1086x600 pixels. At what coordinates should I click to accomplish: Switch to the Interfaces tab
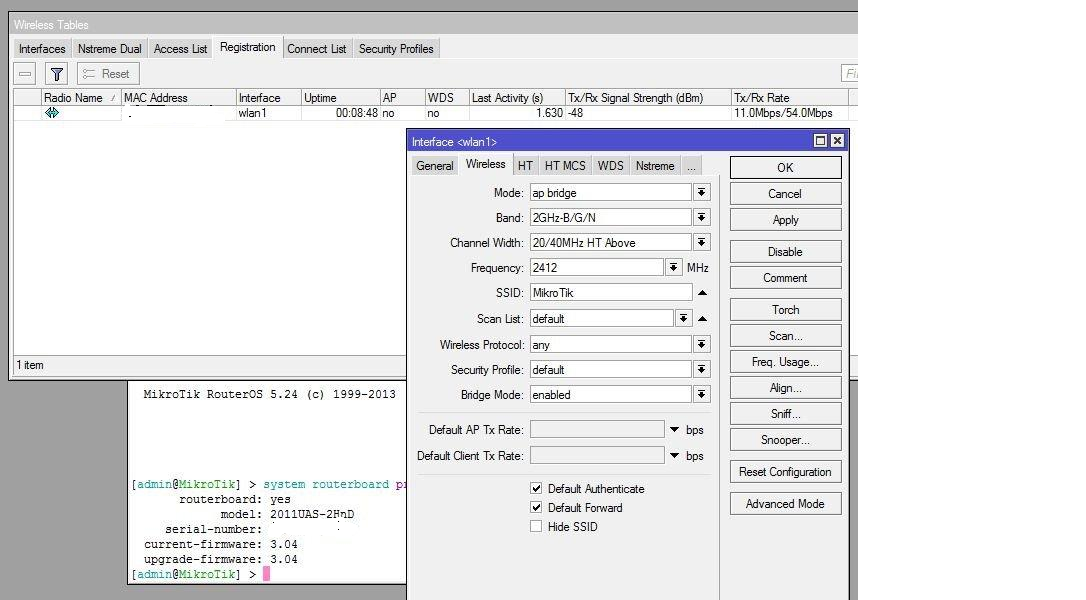click(42, 48)
